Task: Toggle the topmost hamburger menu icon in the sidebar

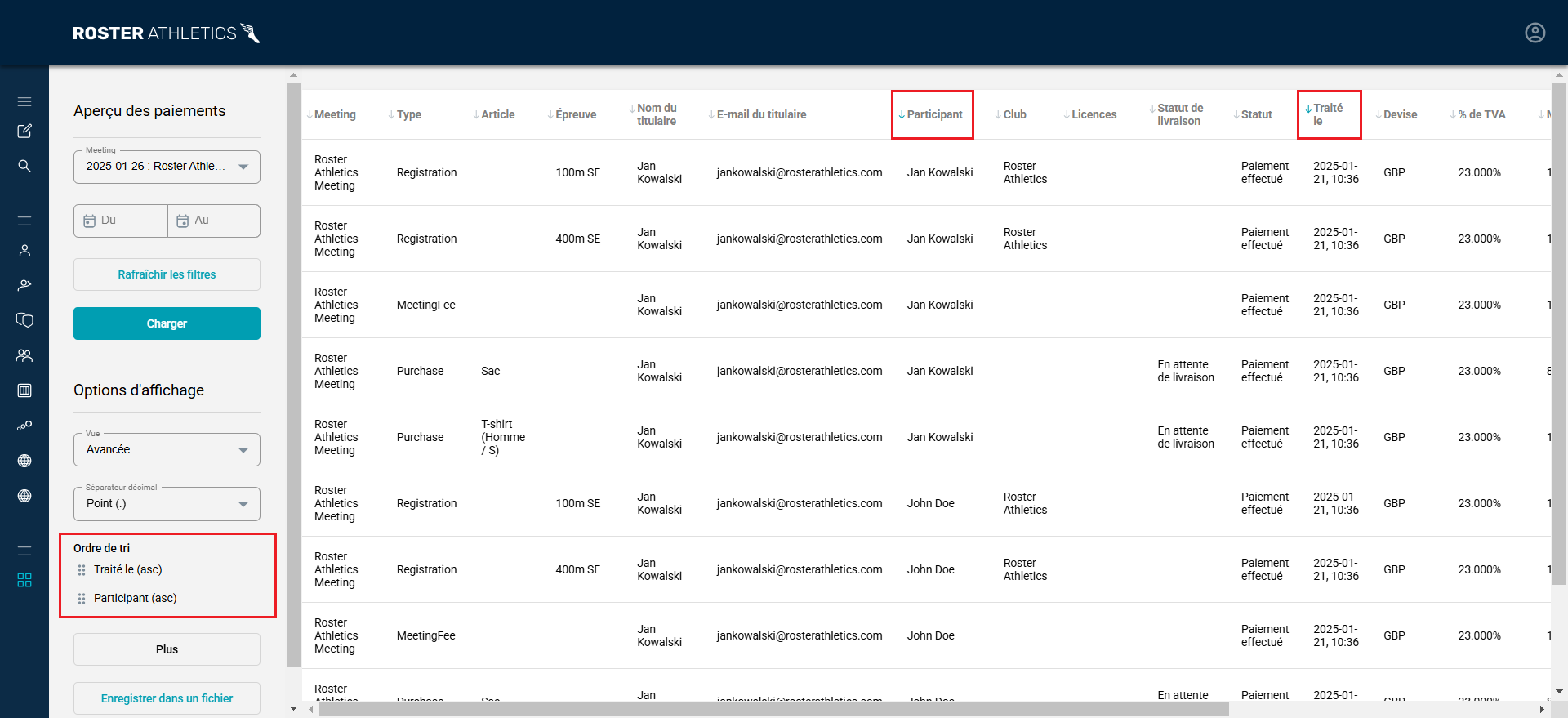Action: coord(24,102)
